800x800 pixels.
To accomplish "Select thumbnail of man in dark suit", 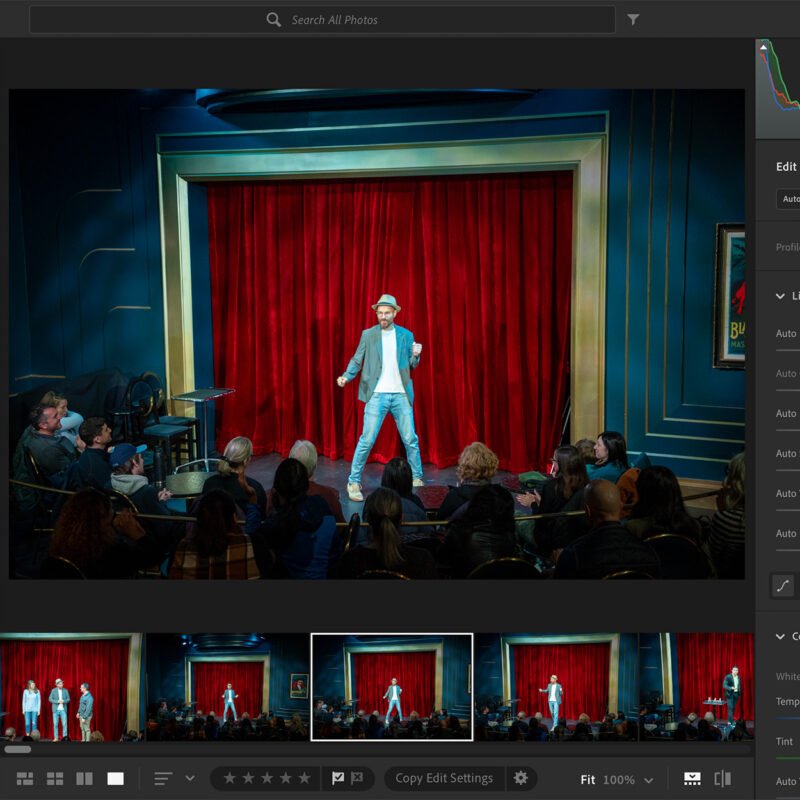I will [697, 687].
